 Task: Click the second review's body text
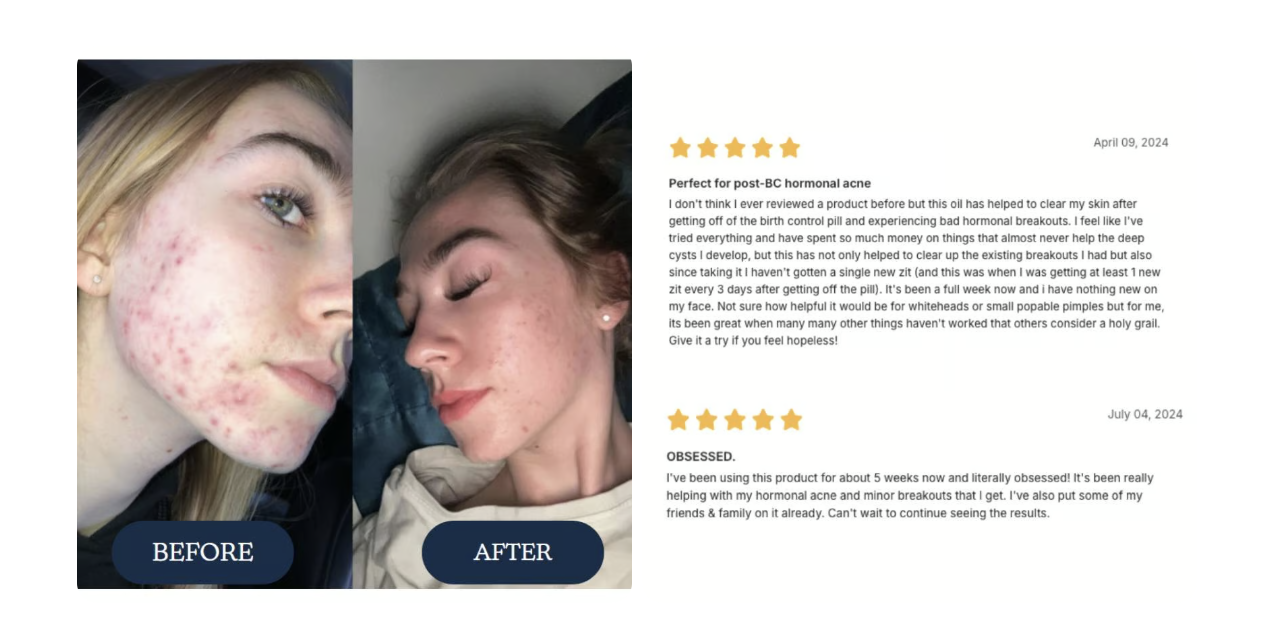(910, 496)
